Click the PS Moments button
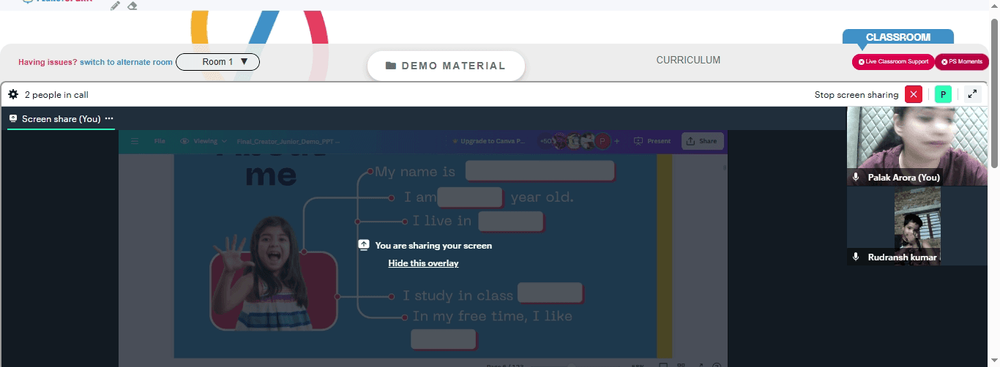The width and height of the screenshot is (1000, 367). click(962, 62)
